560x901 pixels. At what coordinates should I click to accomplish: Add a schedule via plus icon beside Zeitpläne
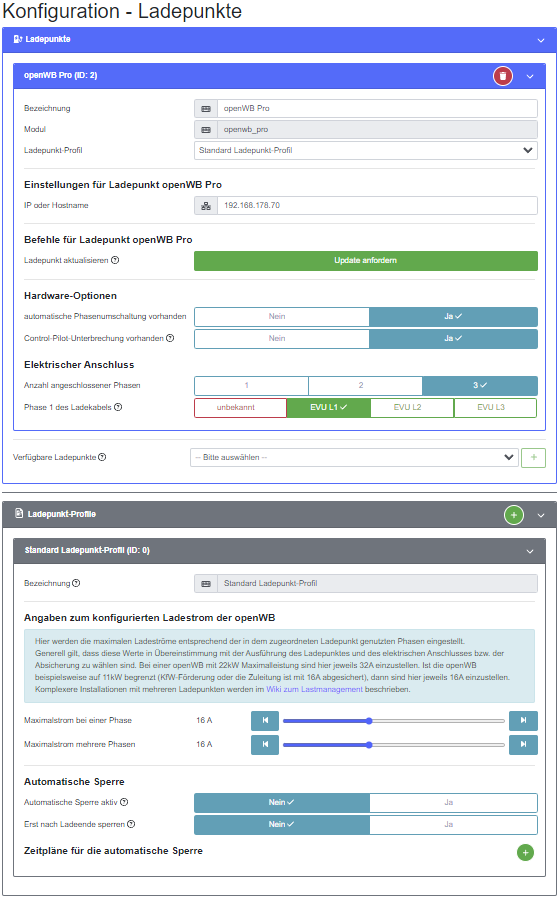tap(525, 852)
